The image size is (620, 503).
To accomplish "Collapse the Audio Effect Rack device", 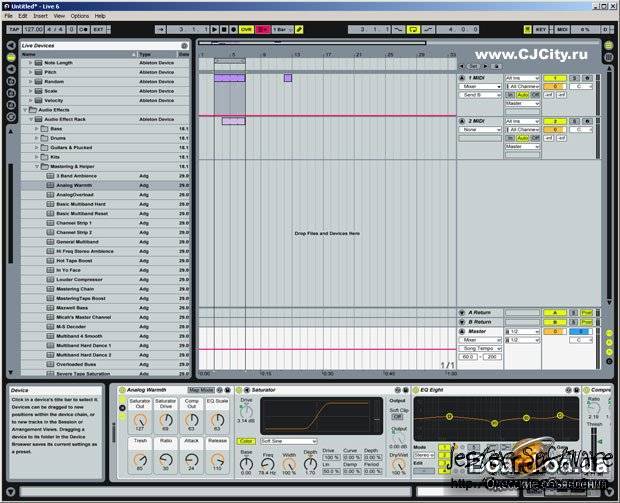I will coord(30,119).
